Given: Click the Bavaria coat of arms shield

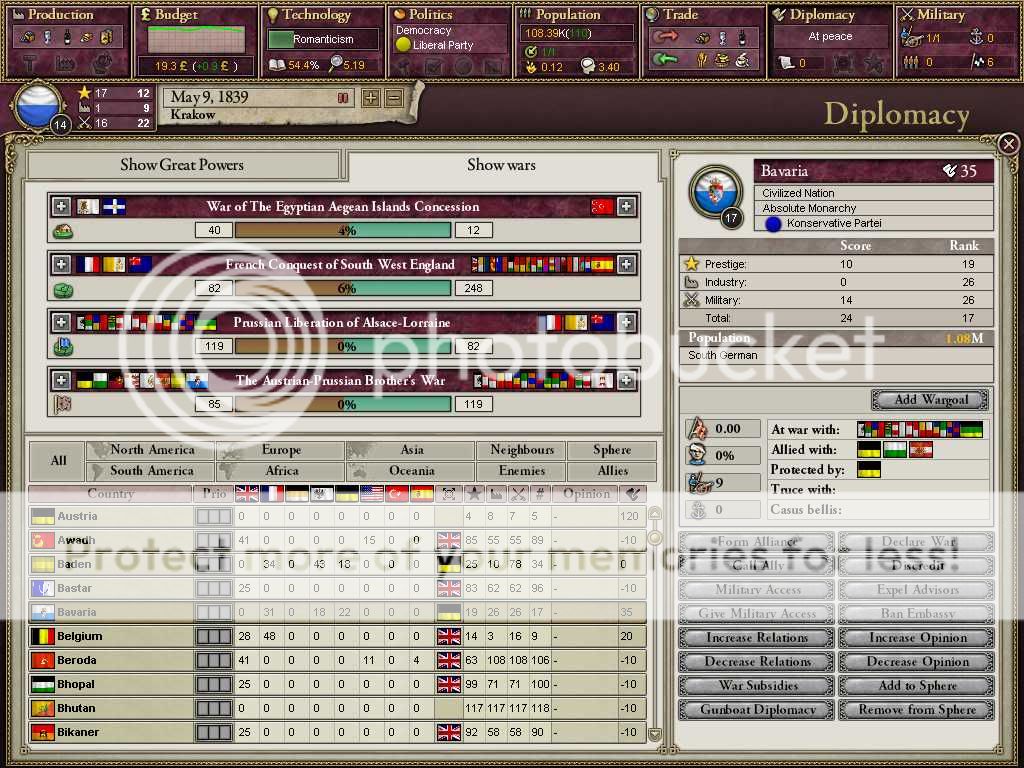Looking at the screenshot, I should 716,191.
